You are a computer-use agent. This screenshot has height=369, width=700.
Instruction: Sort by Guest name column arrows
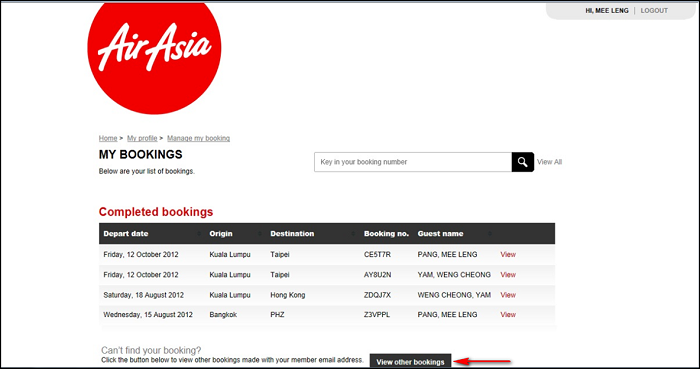(x=490, y=234)
